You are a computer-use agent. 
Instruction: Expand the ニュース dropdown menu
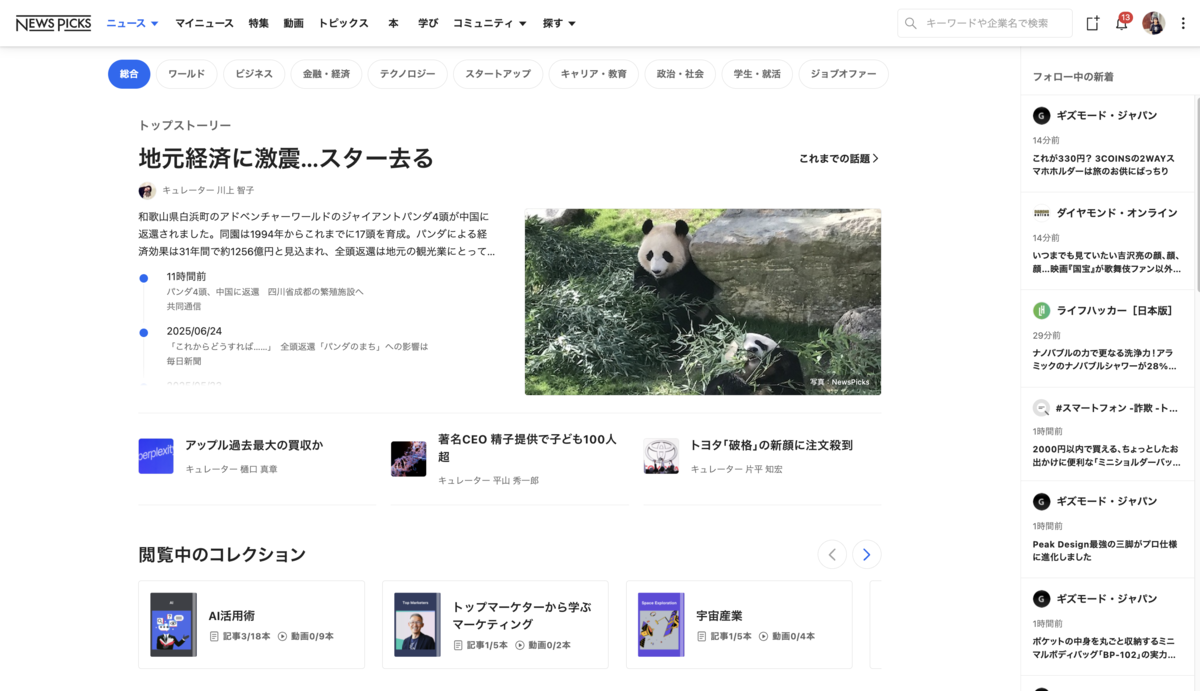[x=132, y=23]
